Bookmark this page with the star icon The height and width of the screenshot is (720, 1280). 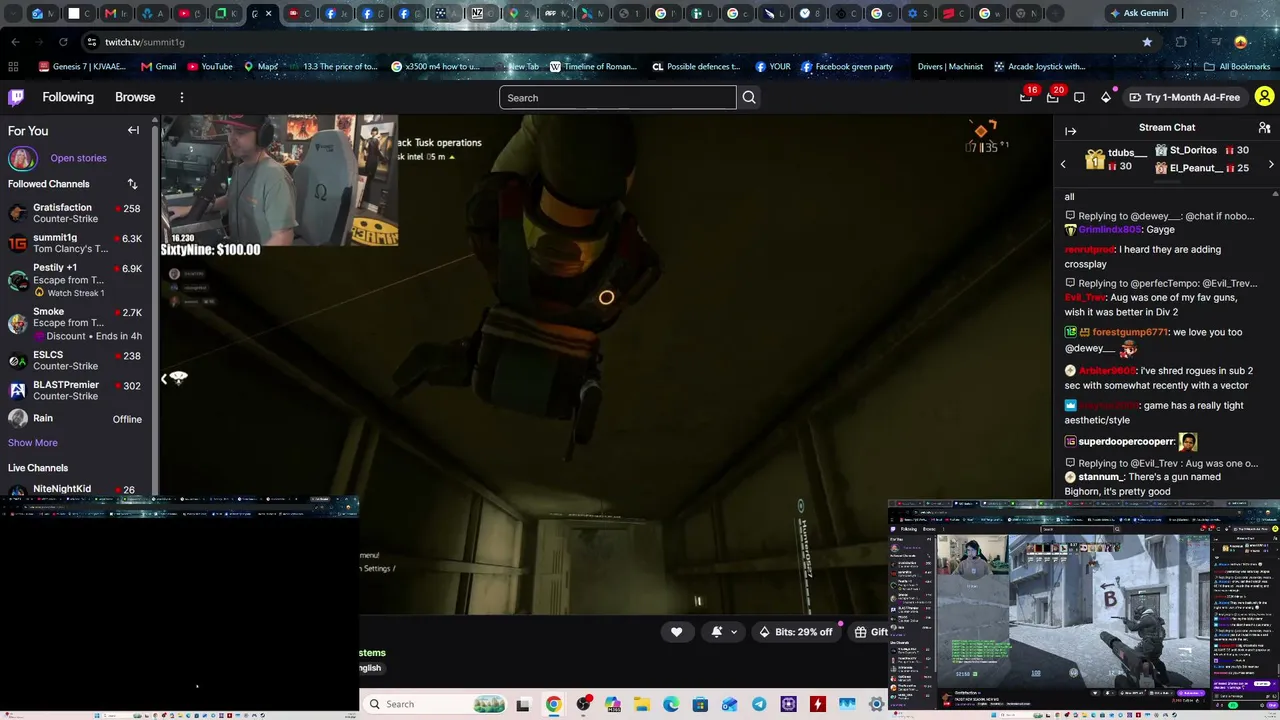[x=1147, y=42]
